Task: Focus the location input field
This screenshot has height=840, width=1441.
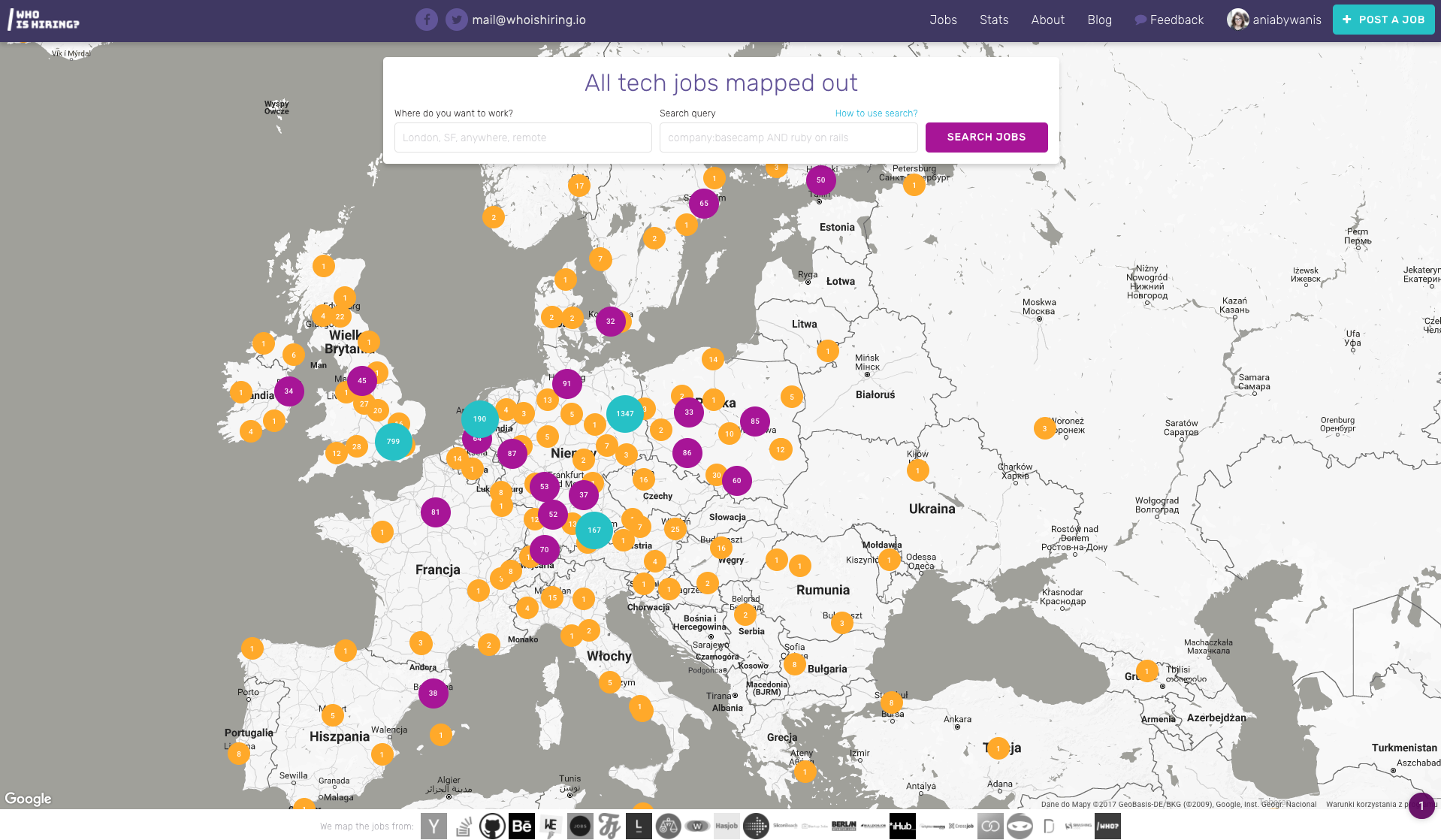Action: (x=523, y=137)
